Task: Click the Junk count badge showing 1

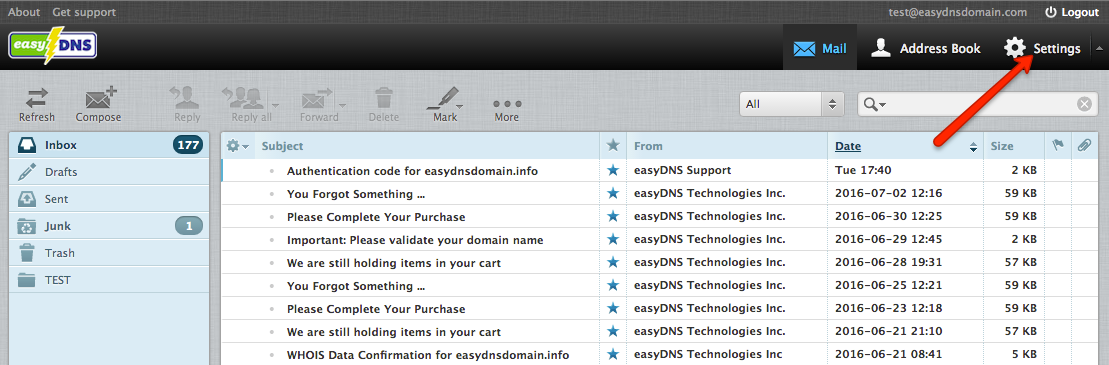Action: [x=189, y=226]
